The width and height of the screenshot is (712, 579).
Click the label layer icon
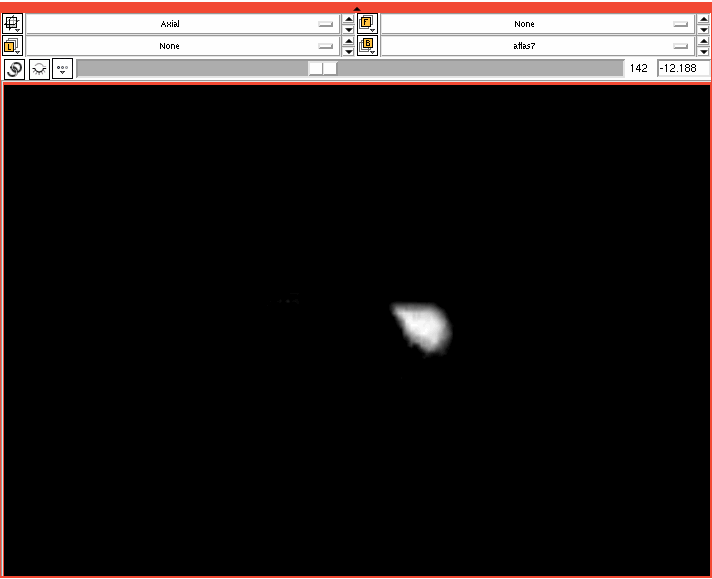14,46
